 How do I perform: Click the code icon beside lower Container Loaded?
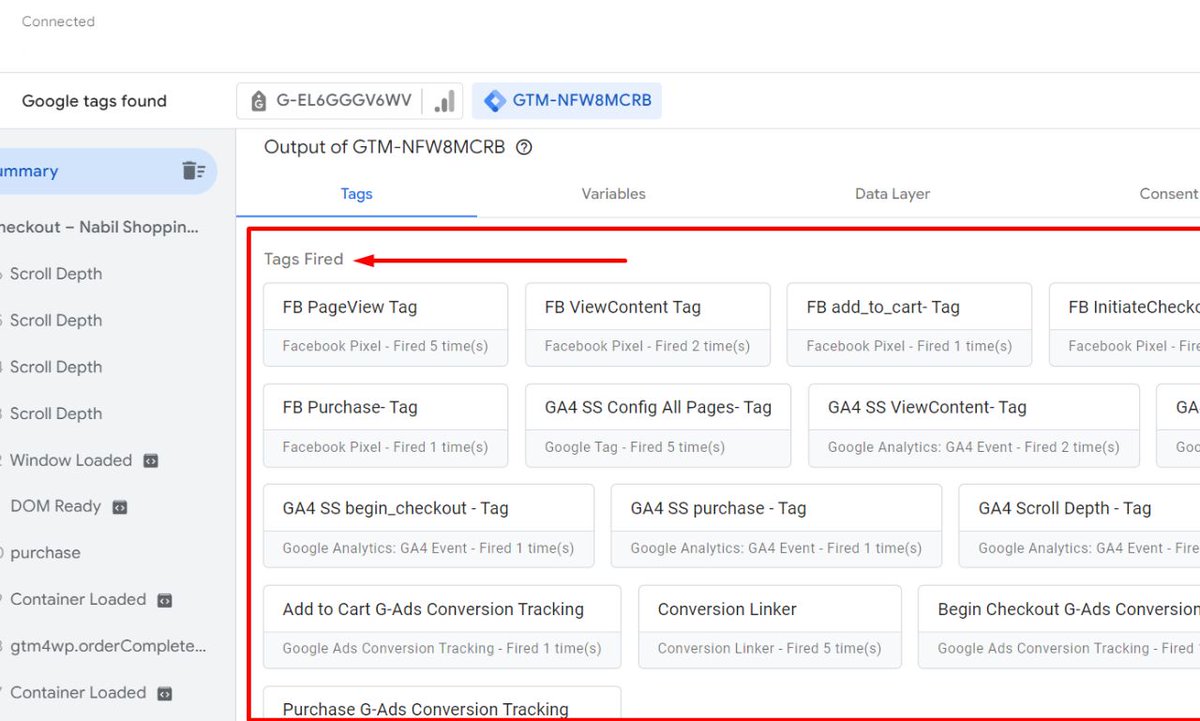[x=165, y=693]
